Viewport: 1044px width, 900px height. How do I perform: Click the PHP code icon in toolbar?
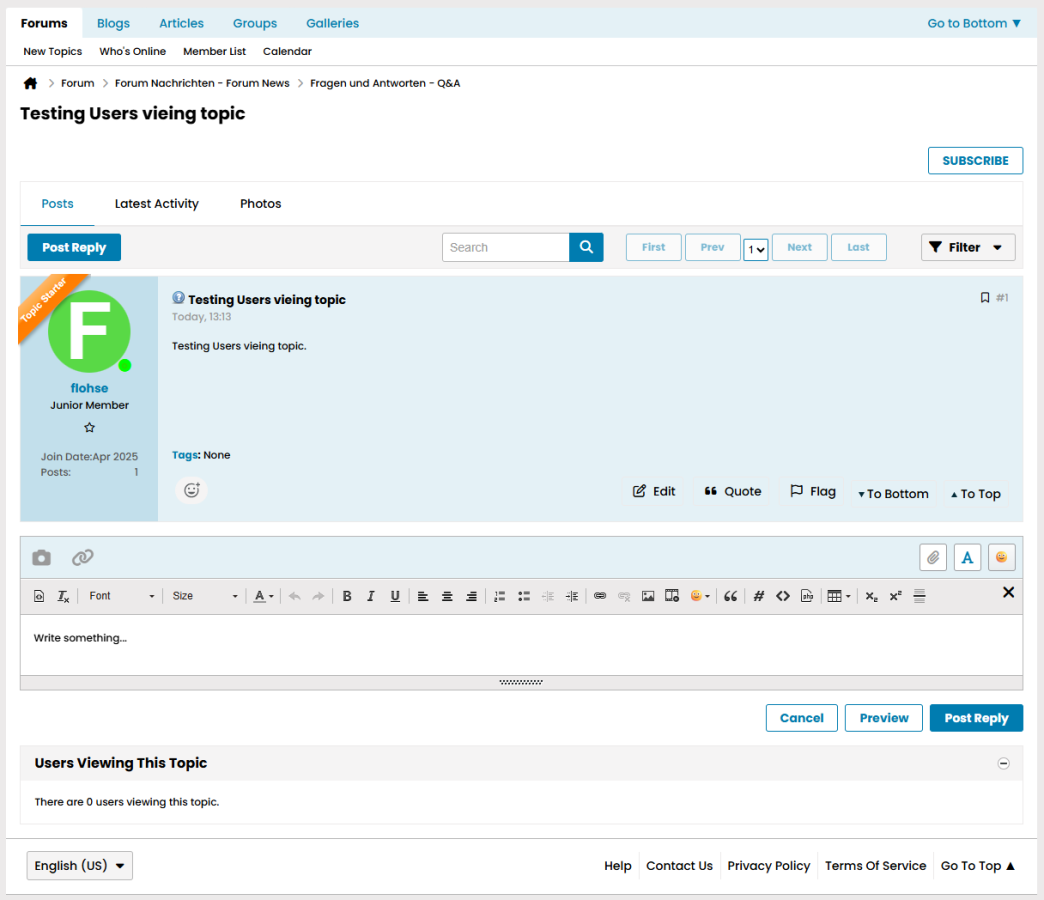[807, 596]
